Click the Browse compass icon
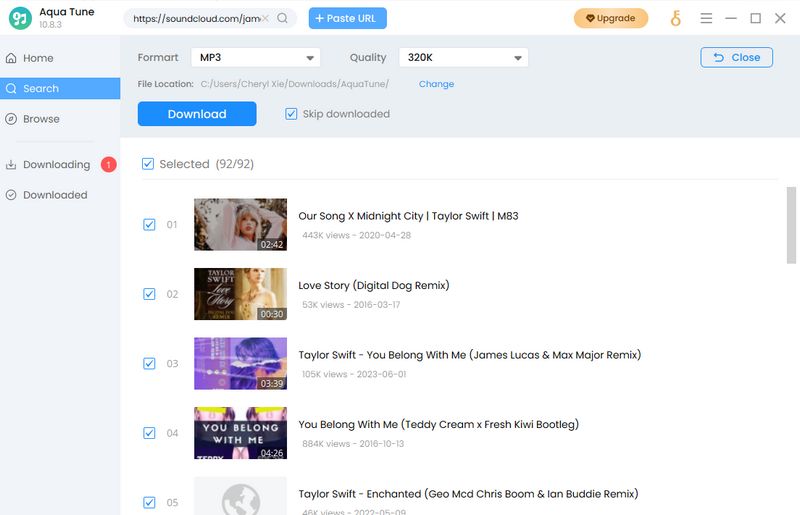Image resolution: width=800 pixels, height=515 pixels. click(x=11, y=119)
